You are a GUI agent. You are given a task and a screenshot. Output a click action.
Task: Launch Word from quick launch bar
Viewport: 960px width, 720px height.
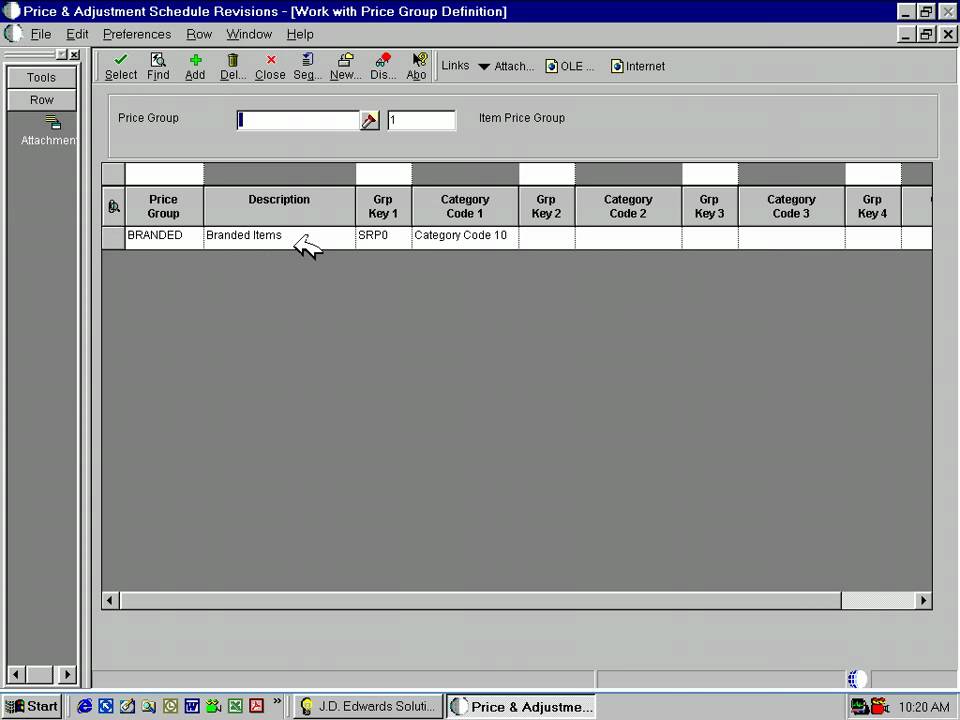pyautogui.click(x=192, y=706)
